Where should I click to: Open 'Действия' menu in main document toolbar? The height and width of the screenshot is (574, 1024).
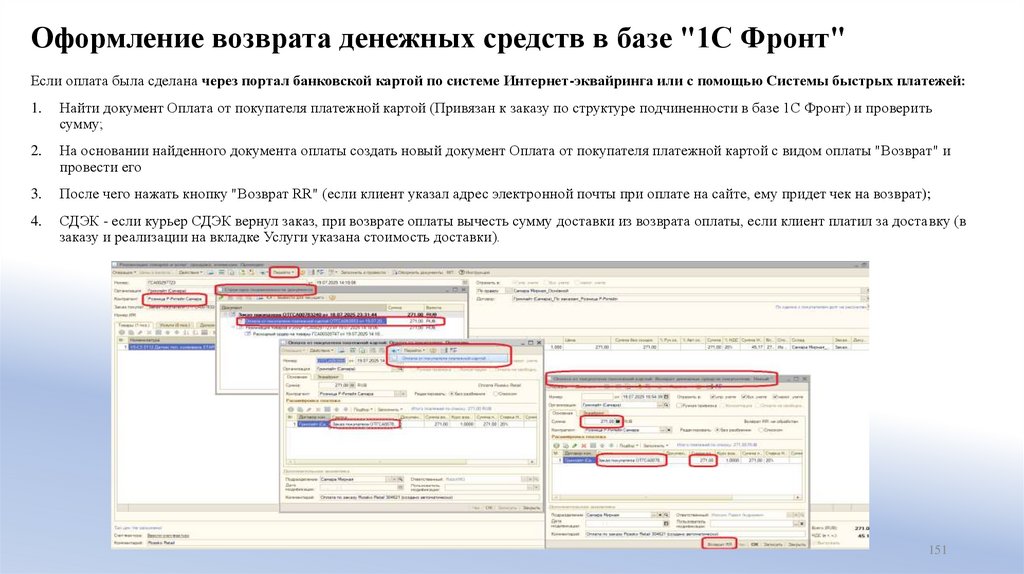[x=190, y=272]
